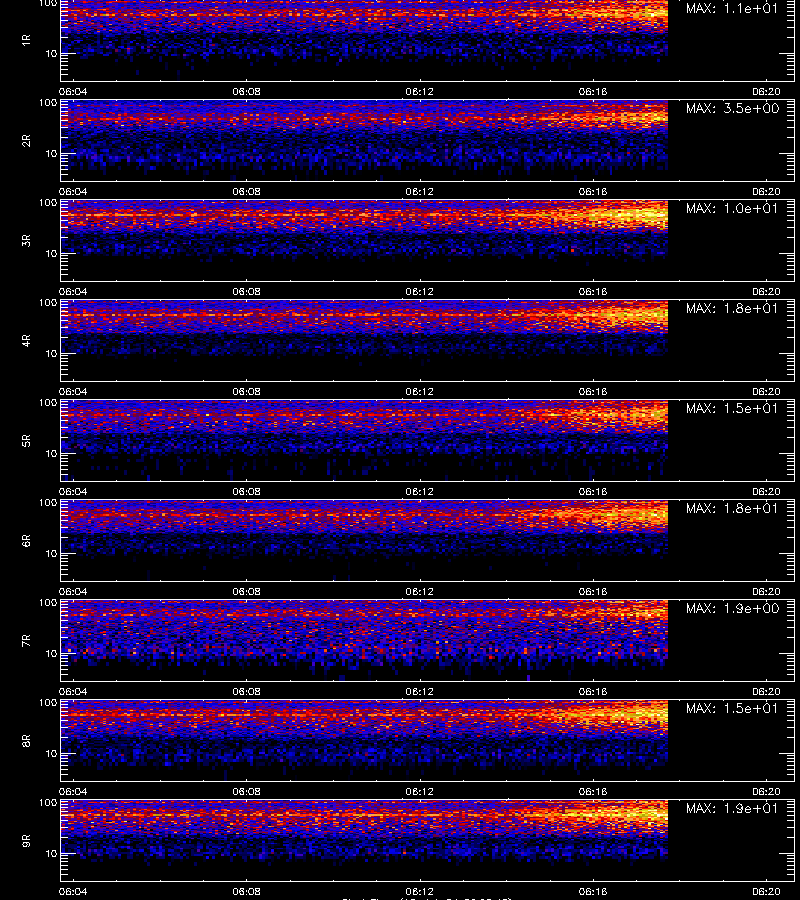Screen dimensions: 800x900
Task: Pick the 6R panel axis label
Action: (26, 540)
